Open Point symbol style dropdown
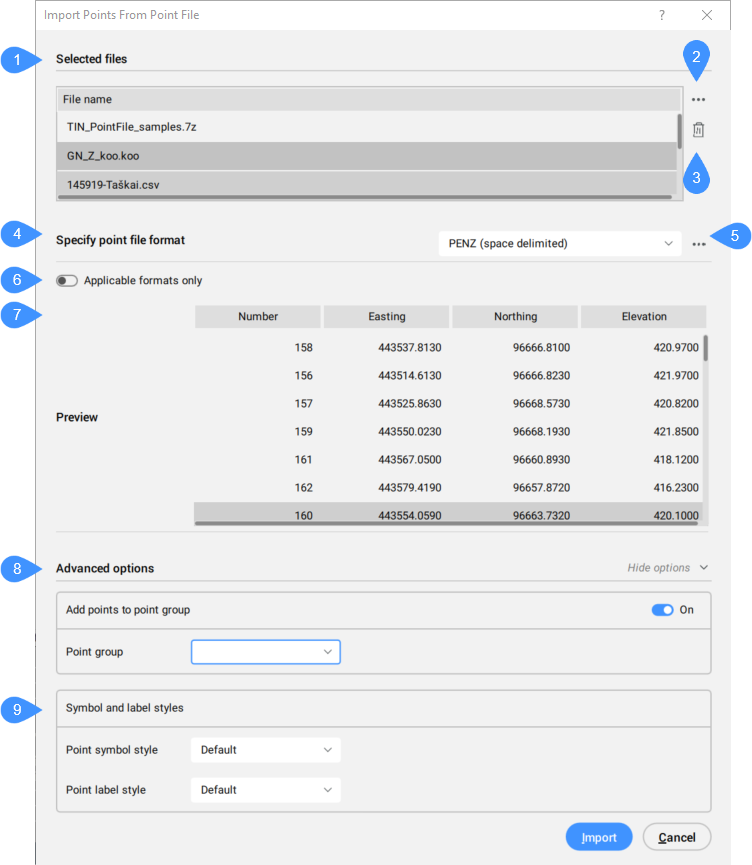The width and height of the screenshot is (752, 865). tap(266, 750)
